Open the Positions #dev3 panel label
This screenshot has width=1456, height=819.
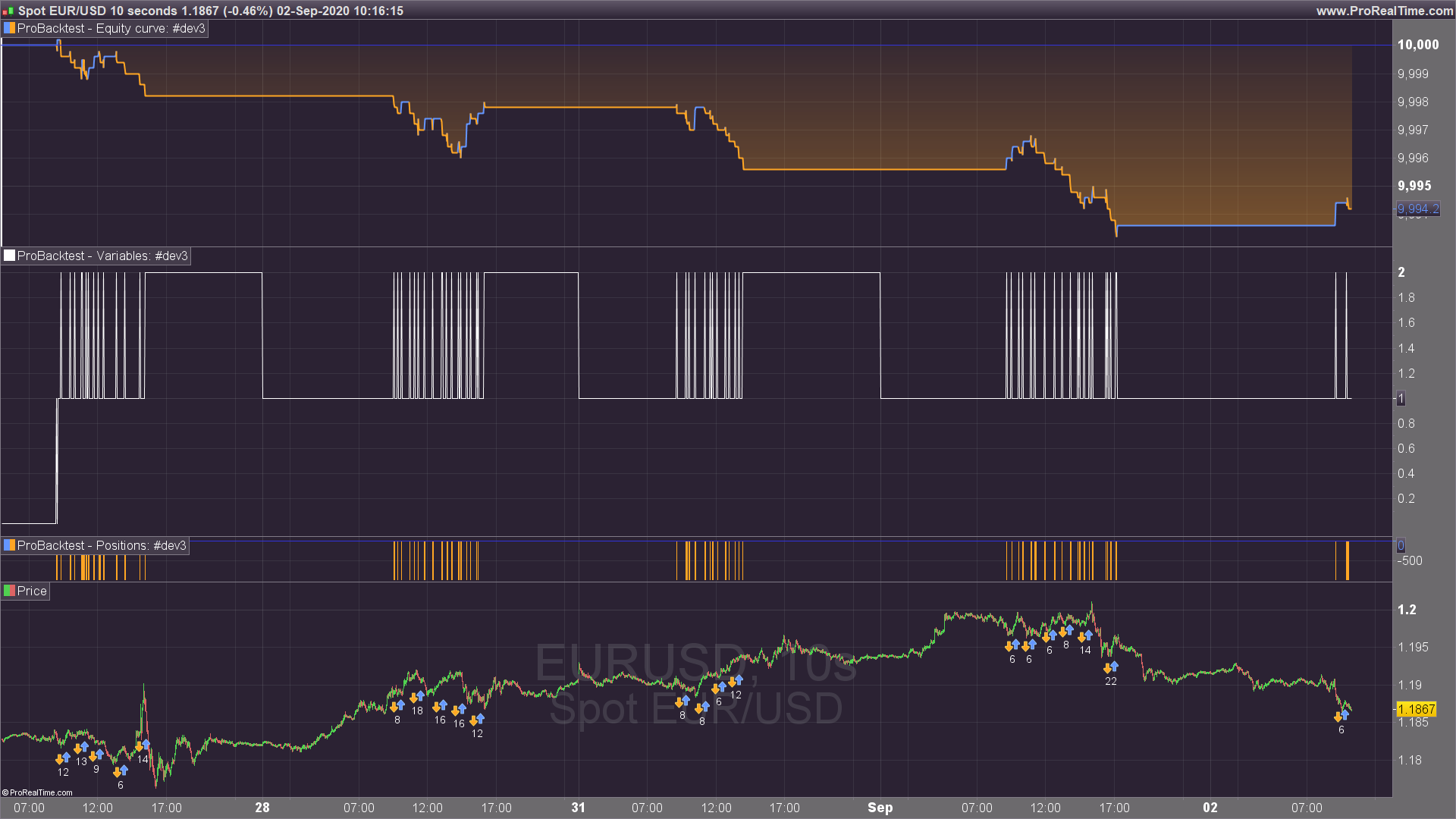(x=102, y=545)
